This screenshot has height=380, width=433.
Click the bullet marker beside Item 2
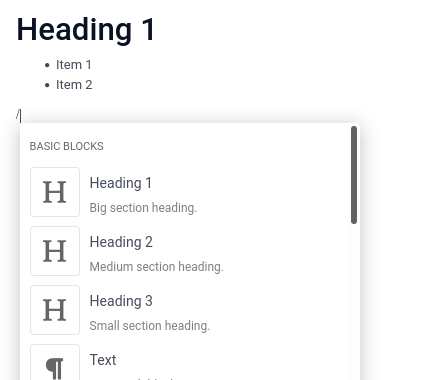pos(47,85)
